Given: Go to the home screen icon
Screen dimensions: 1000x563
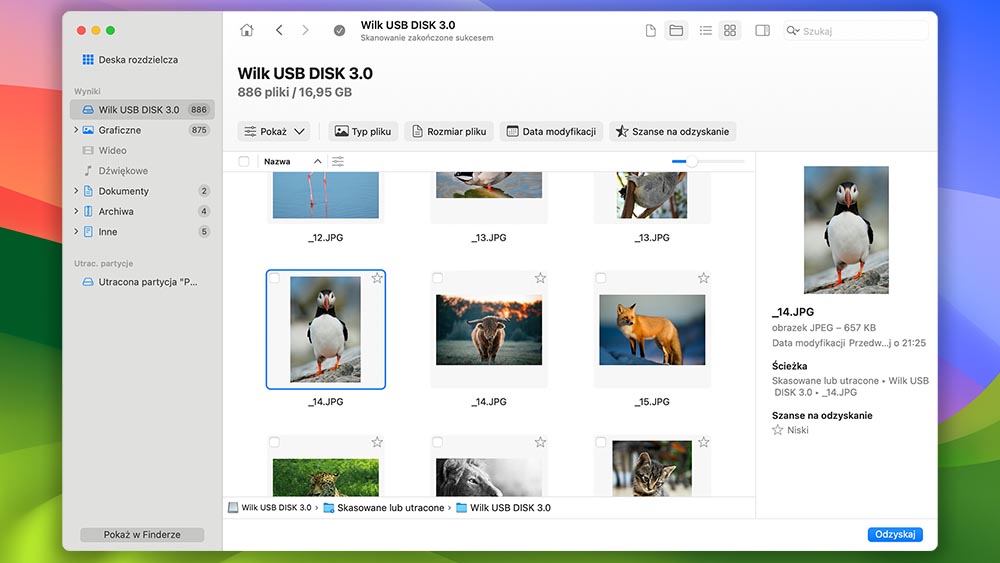Looking at the screenshot, I should [x=246, y=30].
